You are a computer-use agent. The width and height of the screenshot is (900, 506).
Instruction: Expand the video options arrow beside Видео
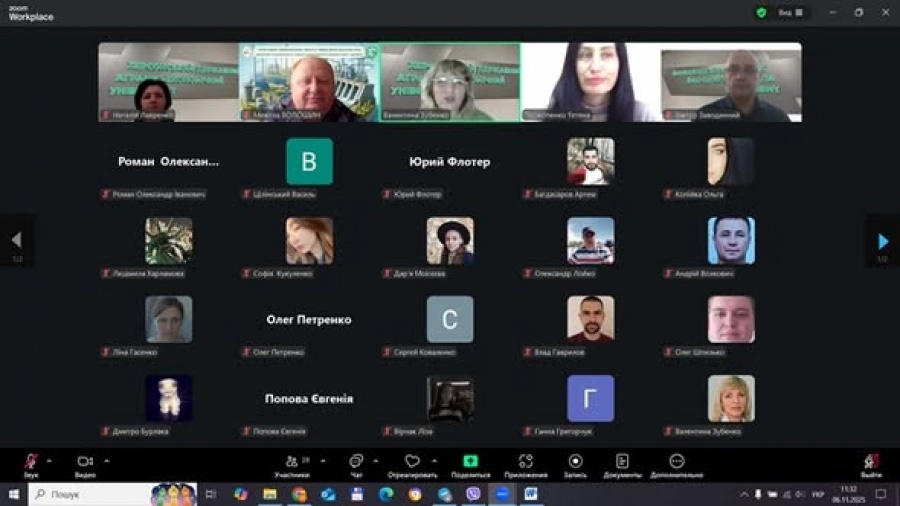(106, 460)
